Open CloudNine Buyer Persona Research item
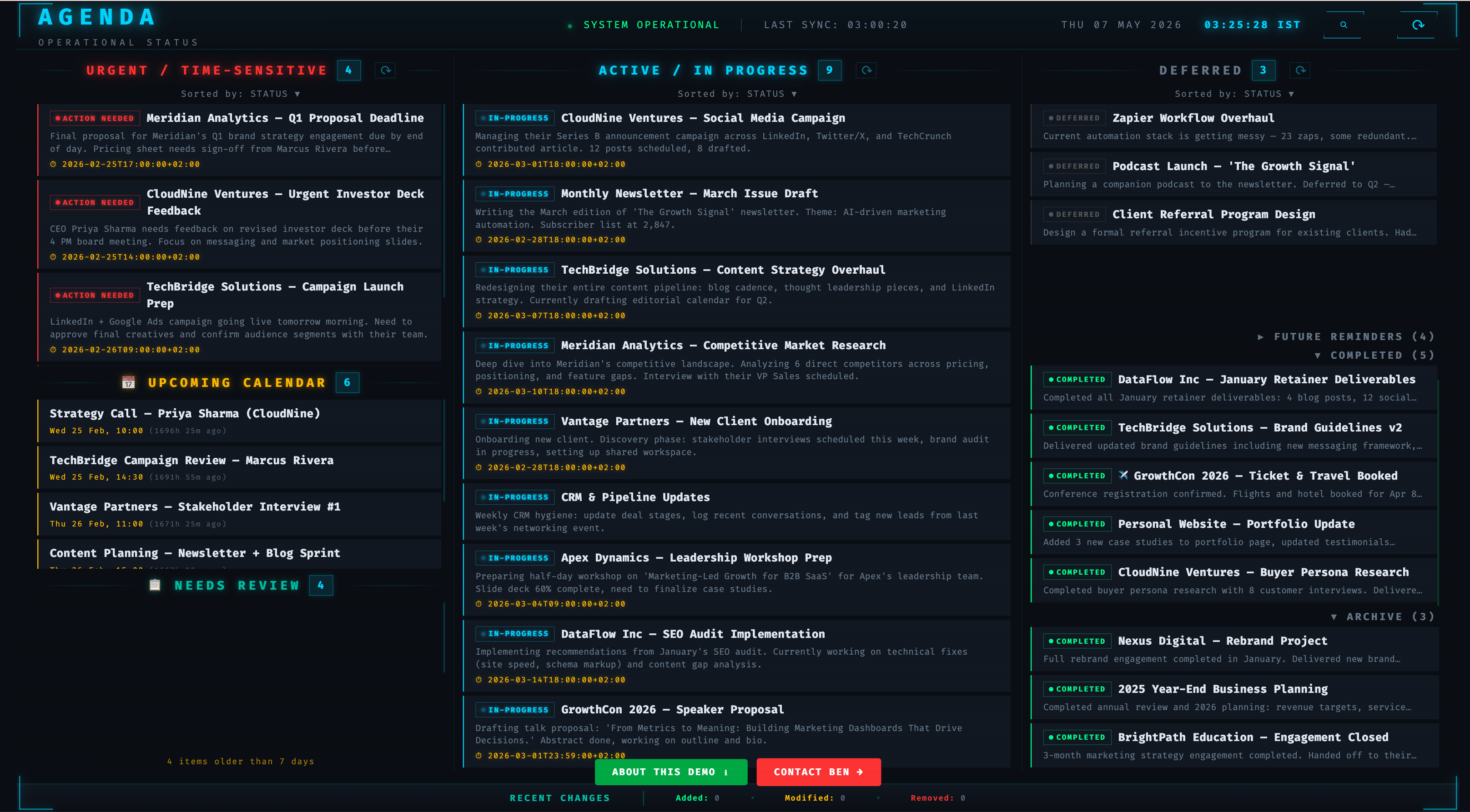Image resolution: width=1470 pixels, height=812 pixels. (x=1234, y=580)
